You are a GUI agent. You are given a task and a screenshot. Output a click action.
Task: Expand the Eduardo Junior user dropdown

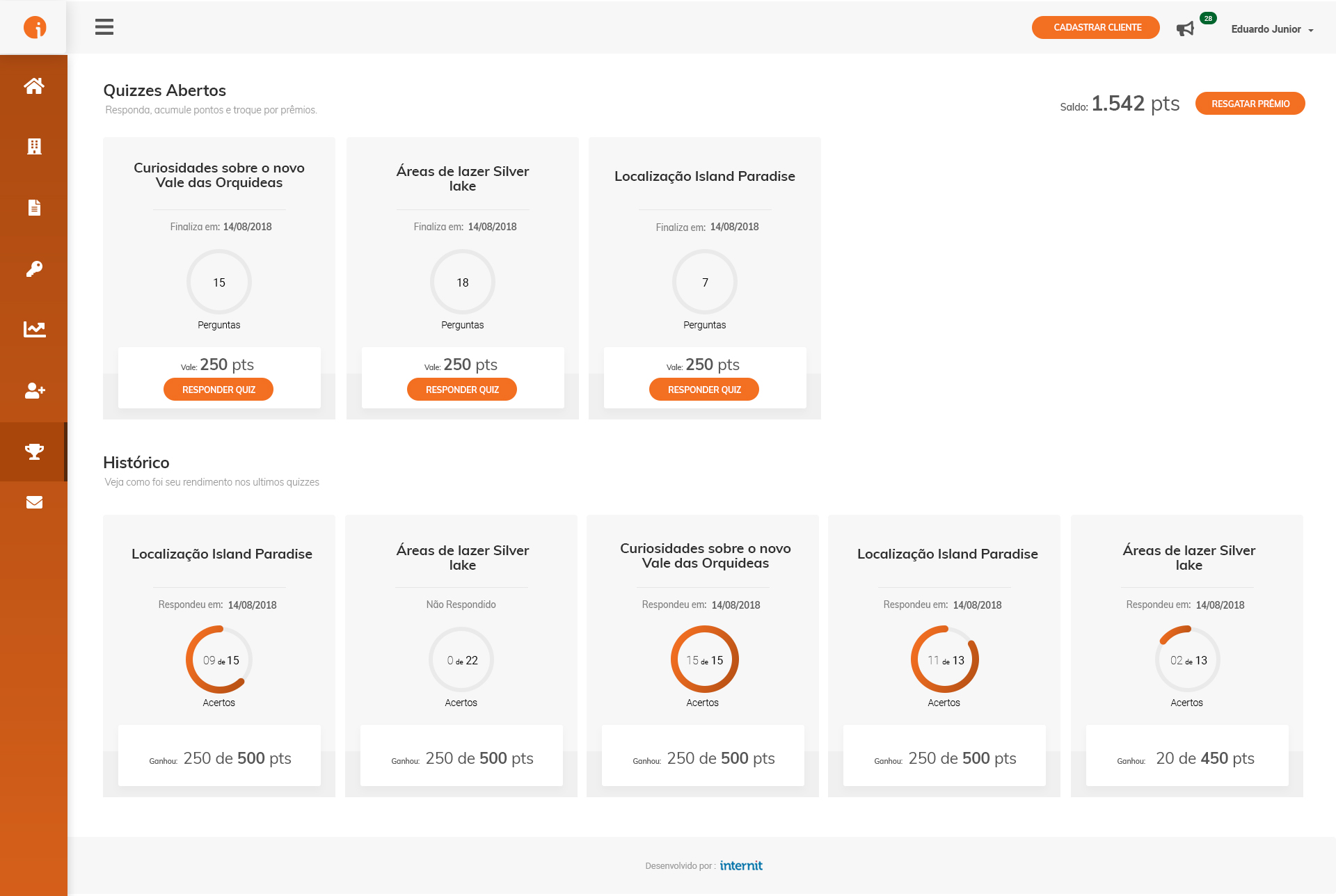coord(1272,29)
